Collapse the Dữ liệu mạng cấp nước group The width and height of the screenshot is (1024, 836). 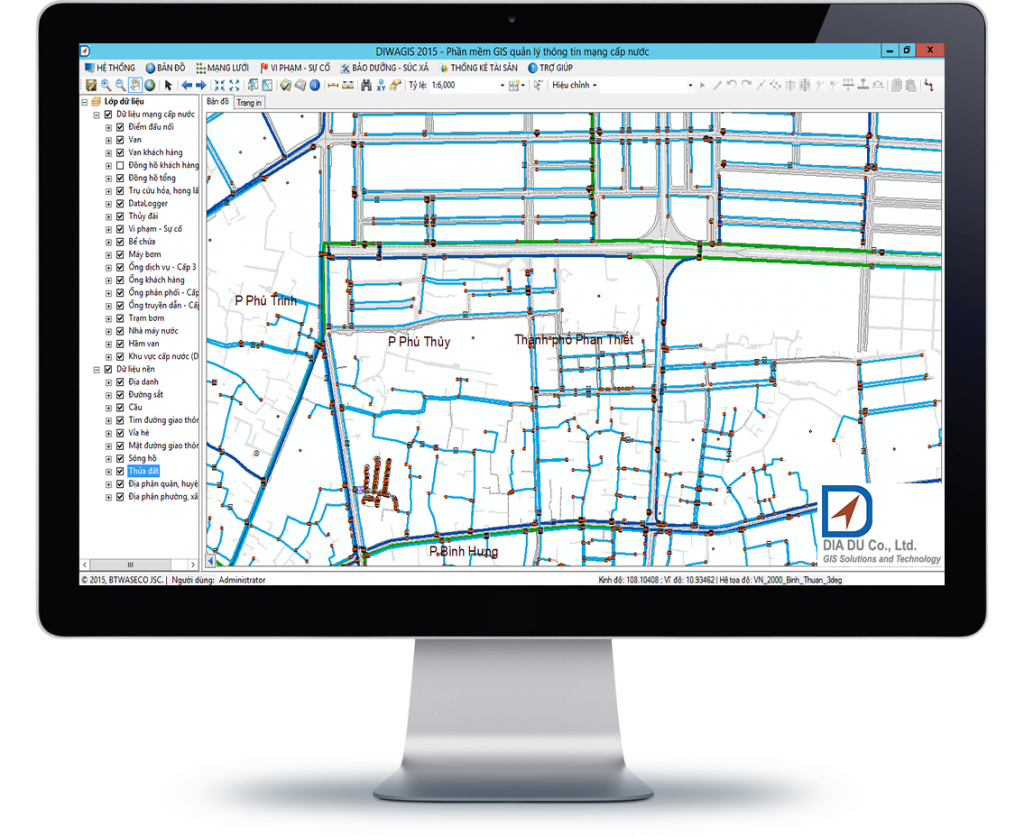click(x=97, y=114)
